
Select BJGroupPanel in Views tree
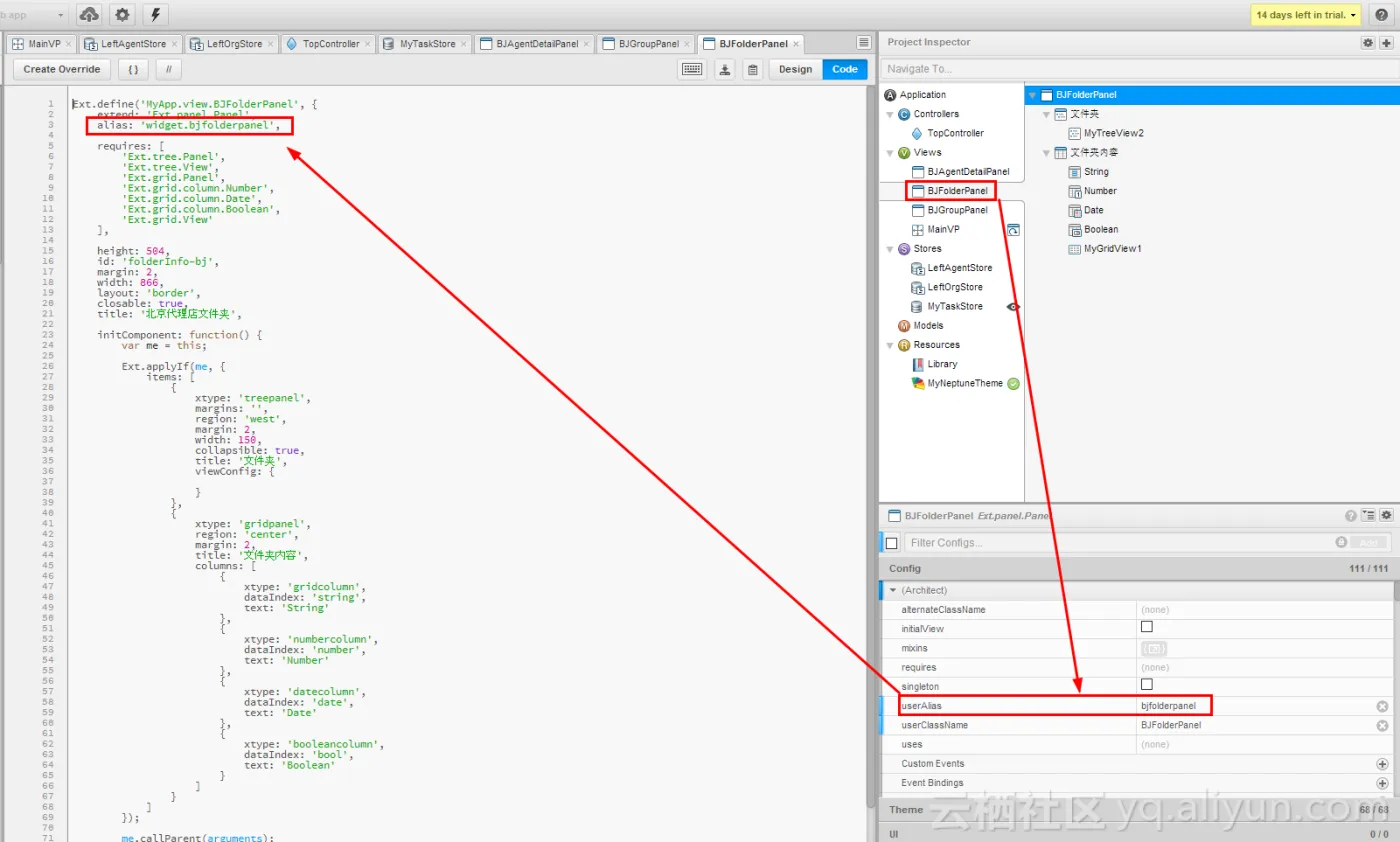point(957,210)
